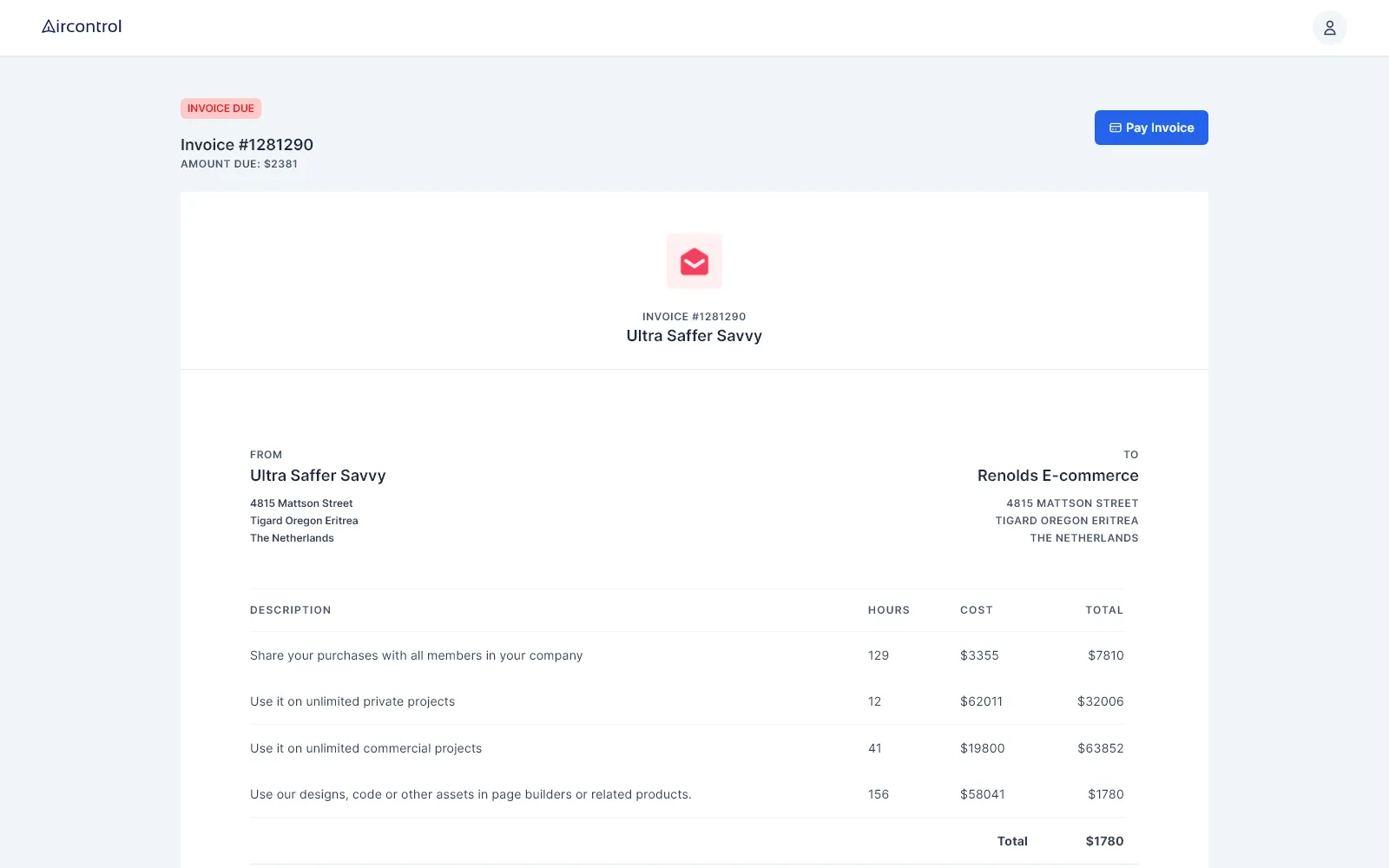Click the TOTAL column header
Image resolution: width=1389 pixels, height=868 pixels.
pyautogui.click(x=1104, y=610)
